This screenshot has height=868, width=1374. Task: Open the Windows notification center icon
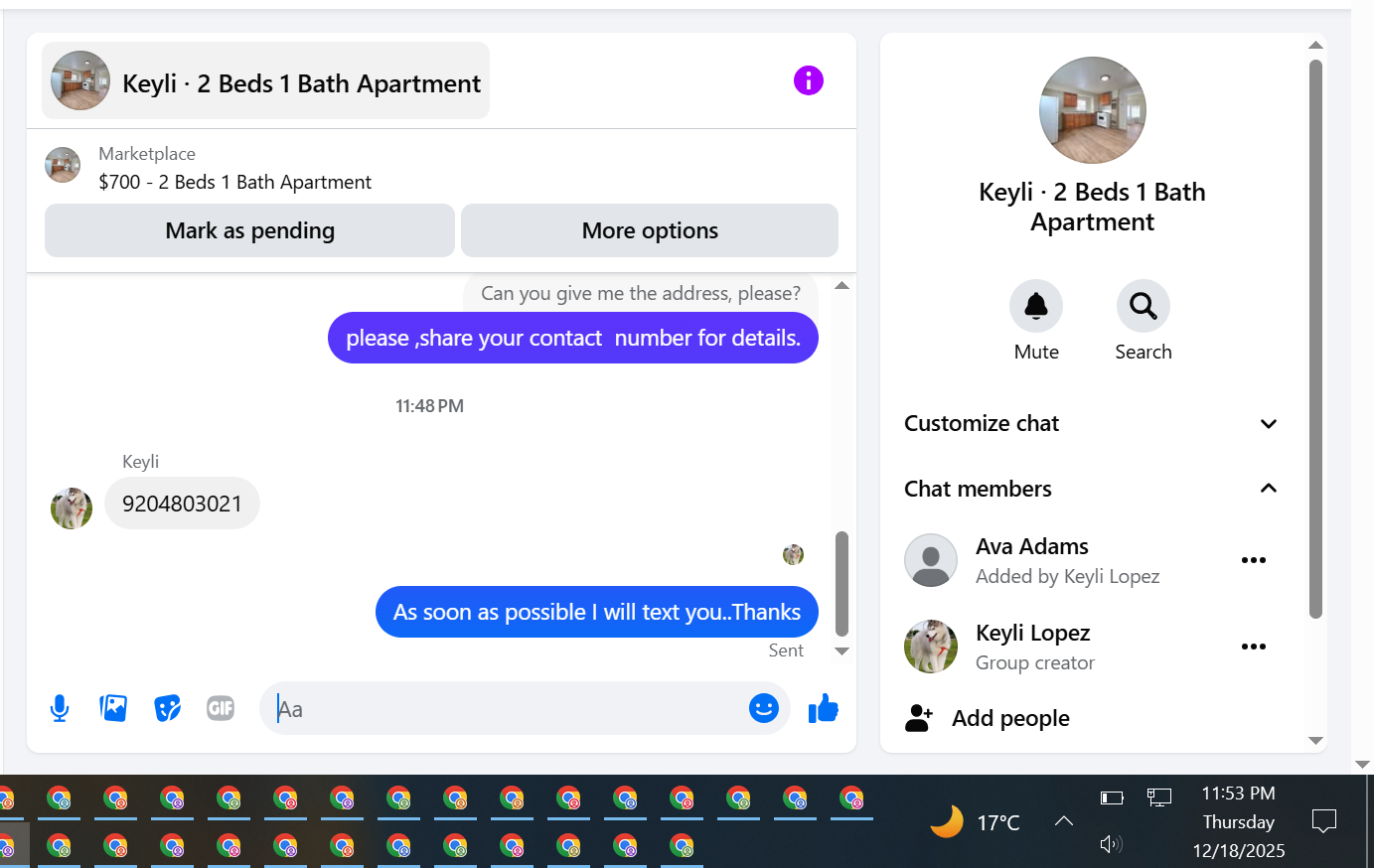click(1324, 821)
